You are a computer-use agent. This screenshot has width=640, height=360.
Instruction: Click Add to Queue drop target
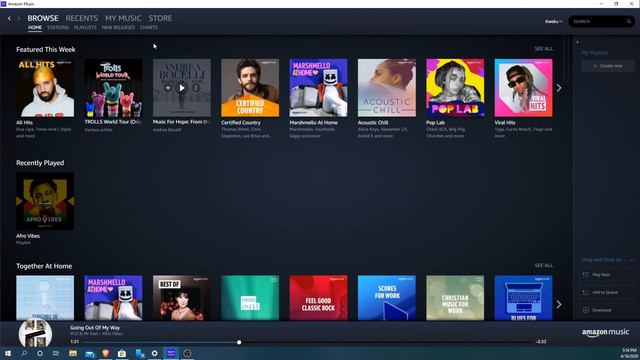point(607,292)
